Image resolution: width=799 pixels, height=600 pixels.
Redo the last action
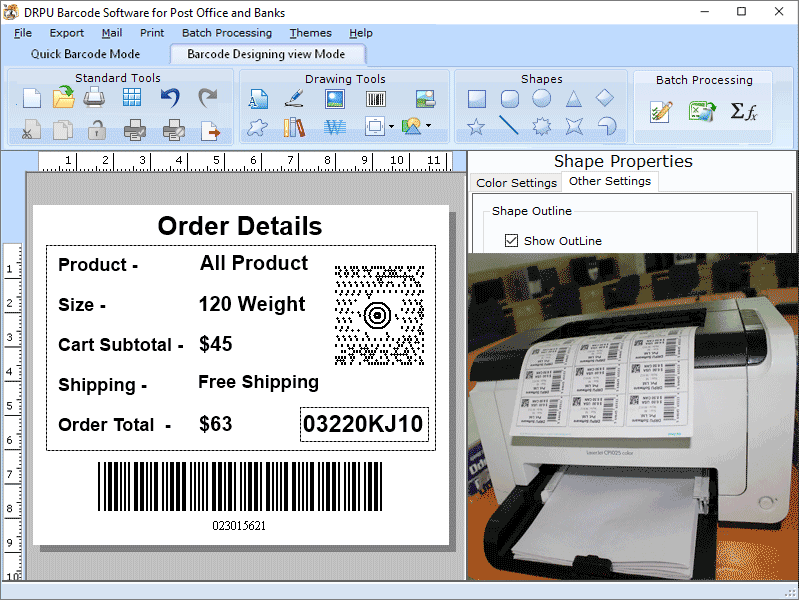point(207,97)
